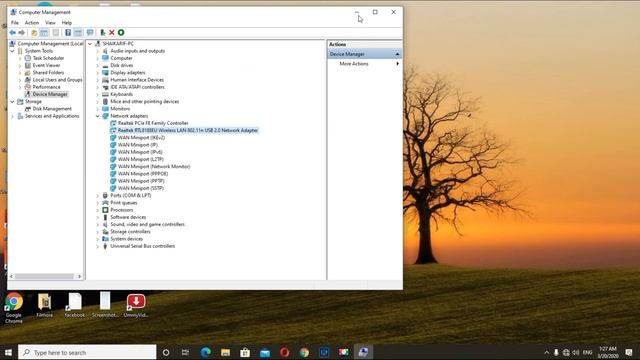Select Mice and other pointing devices
Image resolution: width=640 pixels, height=360 pixels.
[x=144, y=102]
